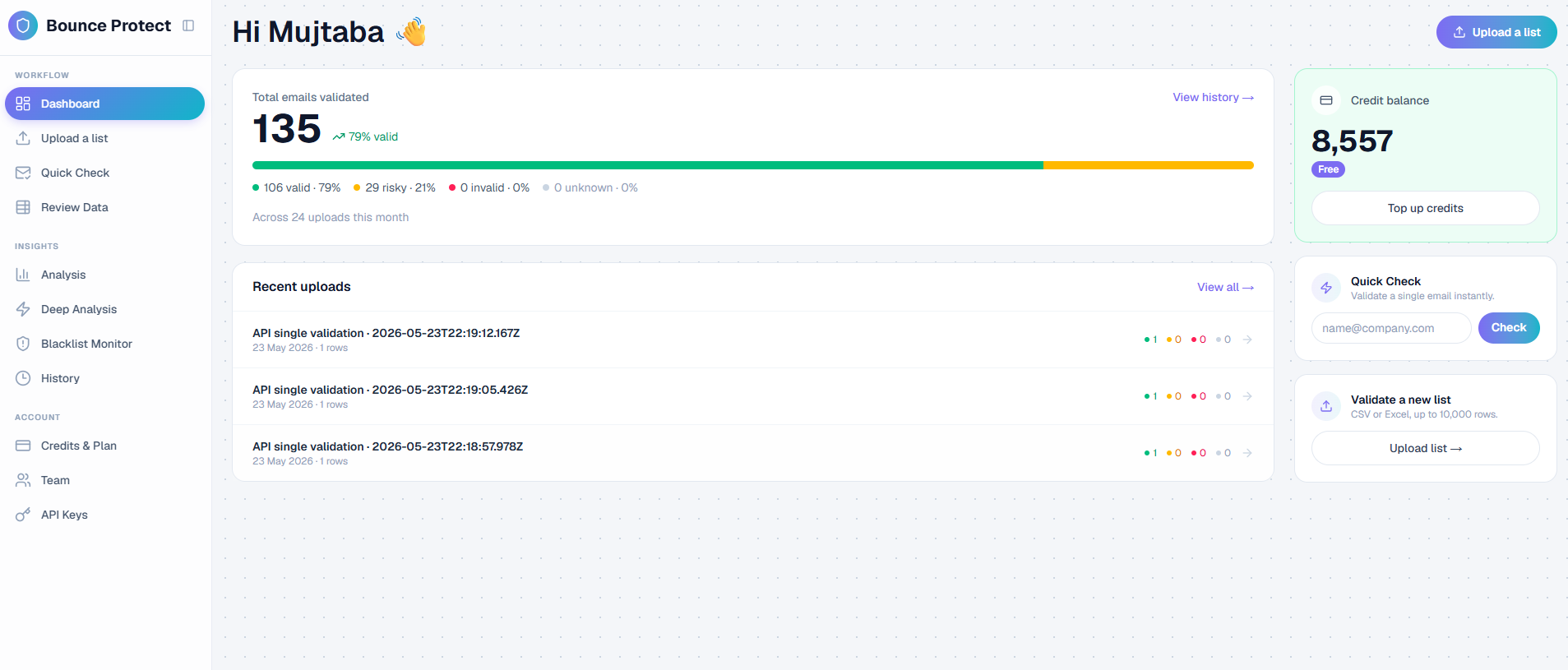Click the 106 valid legend entry

coord(296,187)
